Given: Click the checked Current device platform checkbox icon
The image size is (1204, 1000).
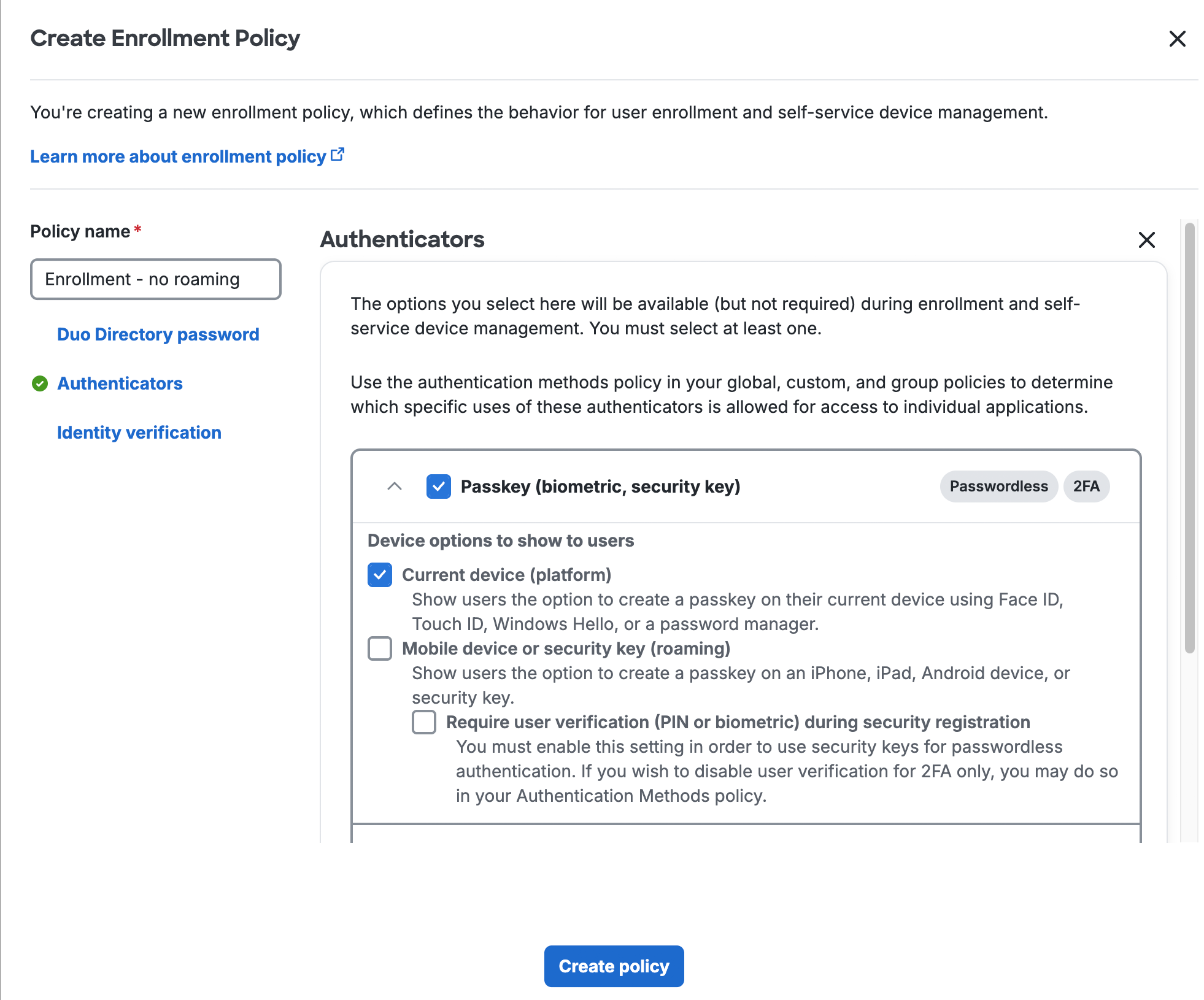Looking at the screenshot, I should tap(379, 575).
